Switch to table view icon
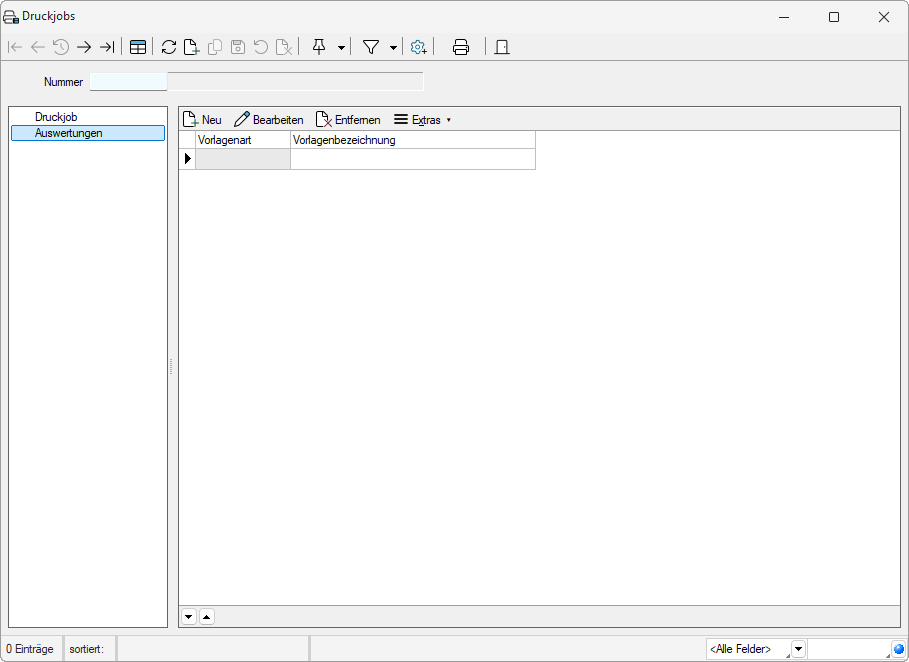Viewport: 909px width, 662px height. [x=138, y=47]
